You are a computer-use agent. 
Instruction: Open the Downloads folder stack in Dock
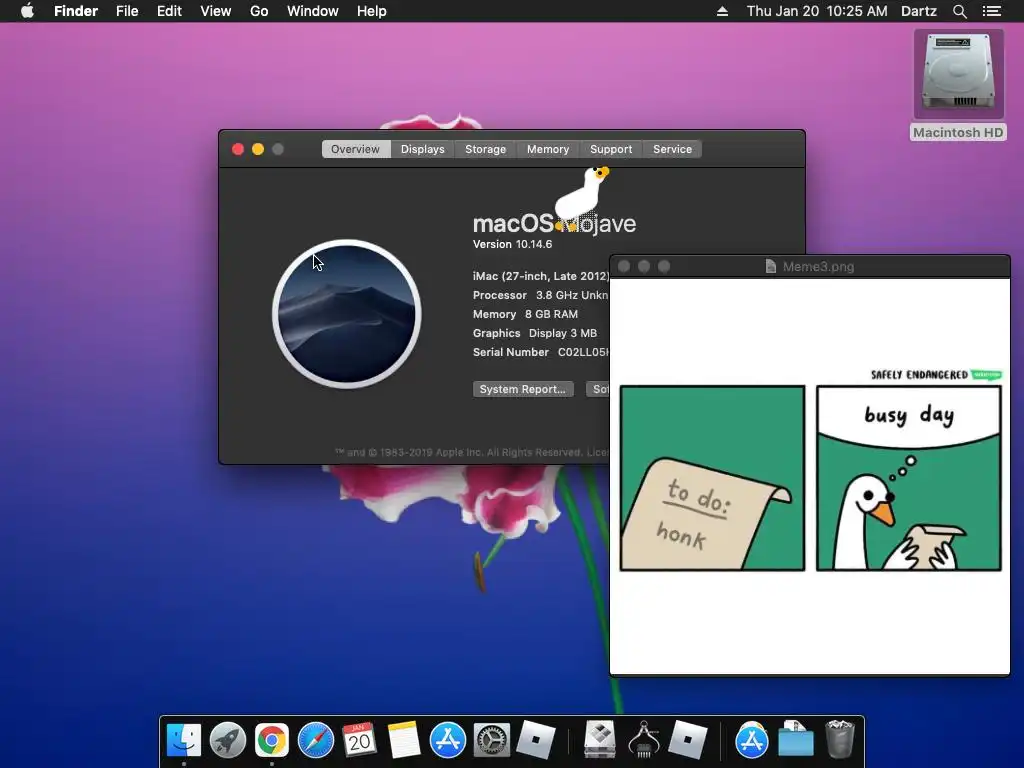(x=795, y=740)
